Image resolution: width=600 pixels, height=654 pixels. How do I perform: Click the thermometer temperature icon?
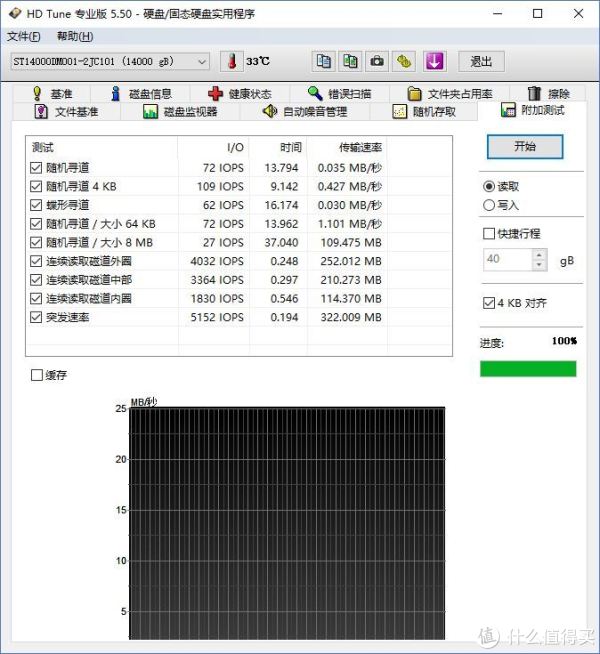232,61
